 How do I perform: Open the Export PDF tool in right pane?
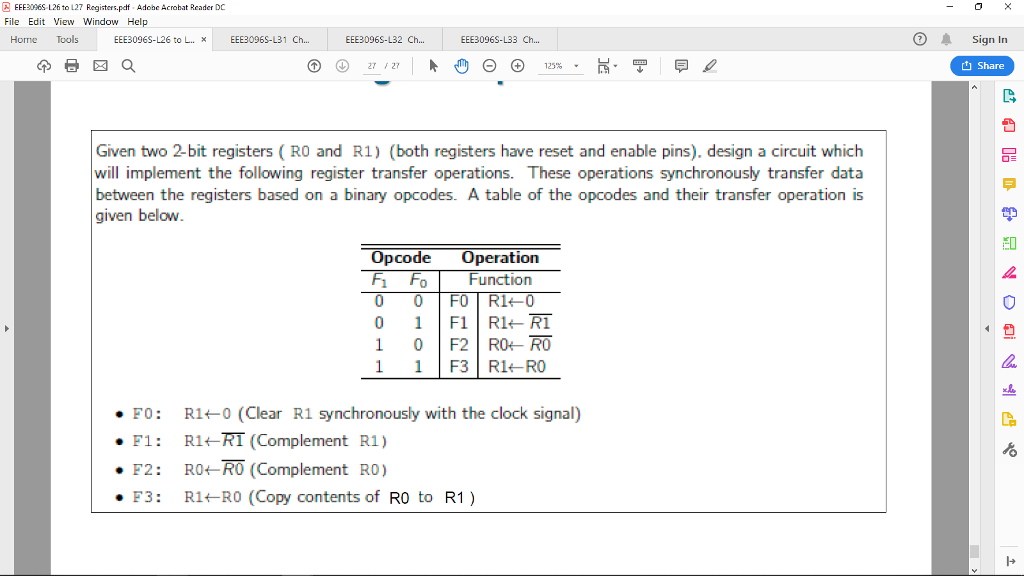pos(1010,95)
